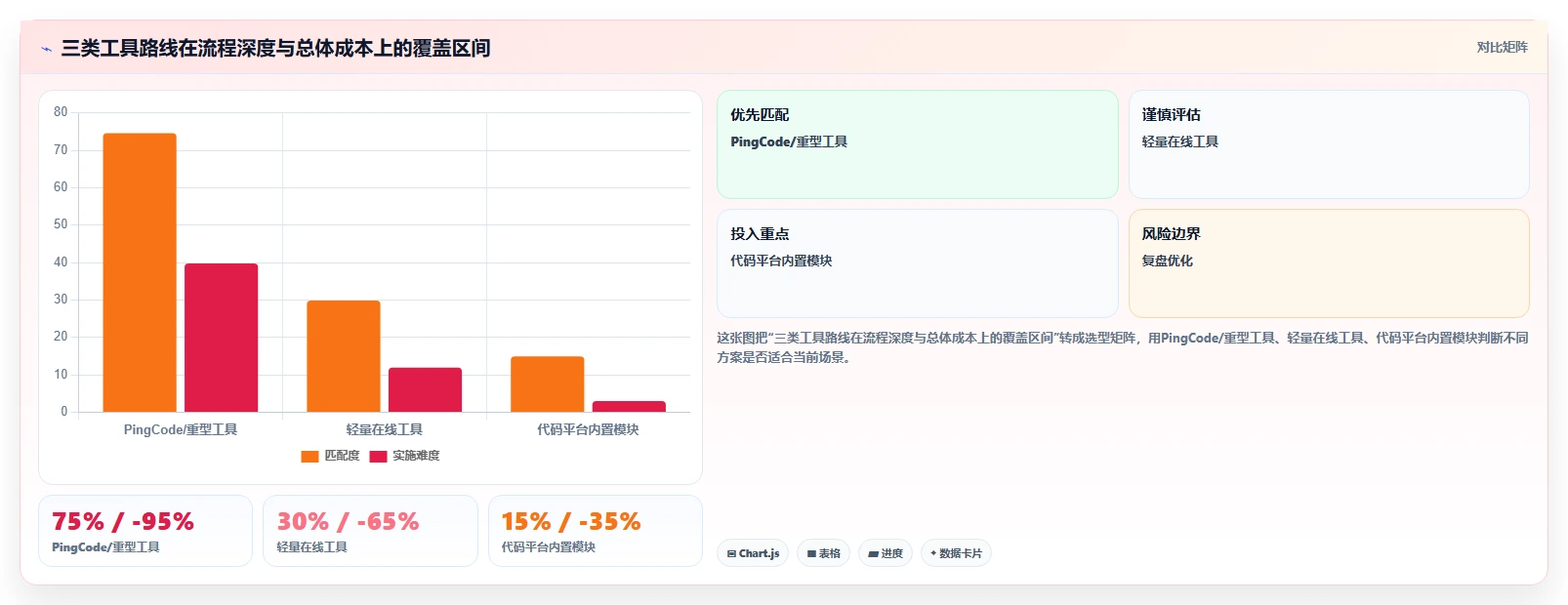Click the red bar for 轻量在线工具
Image resolution: width=1568 pixels, height=605 pixels.
(x=425, y=389)
